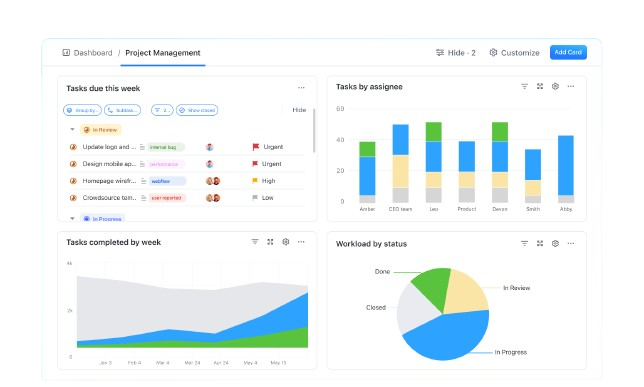This screenshot has width=644, height=387.
Task: Open the Homepage wirefr... task
Action: 109,181
